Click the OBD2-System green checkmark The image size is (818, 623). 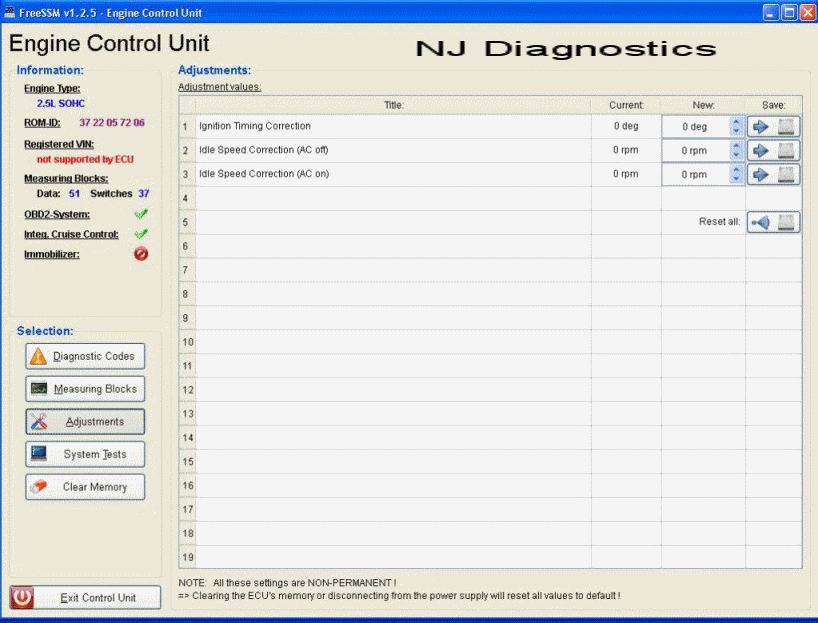pyautogui.click(x=140, y=214)
